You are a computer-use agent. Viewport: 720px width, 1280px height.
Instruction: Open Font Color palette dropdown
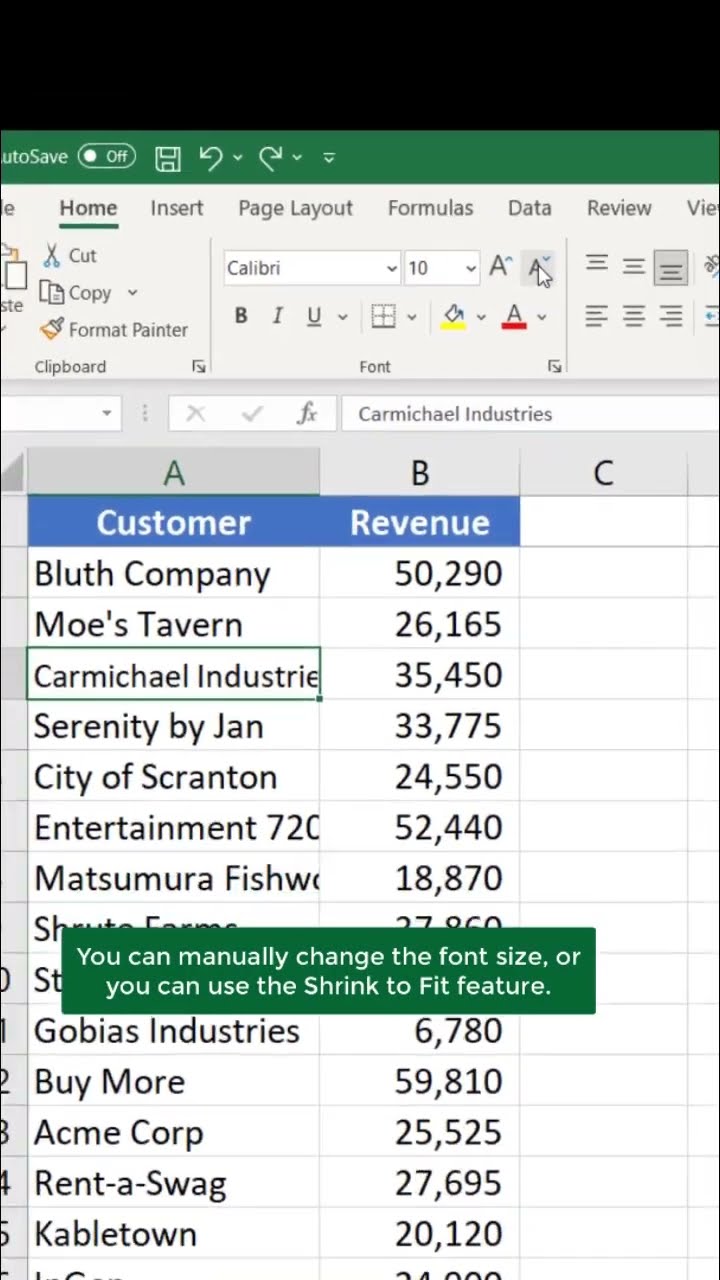542,317
